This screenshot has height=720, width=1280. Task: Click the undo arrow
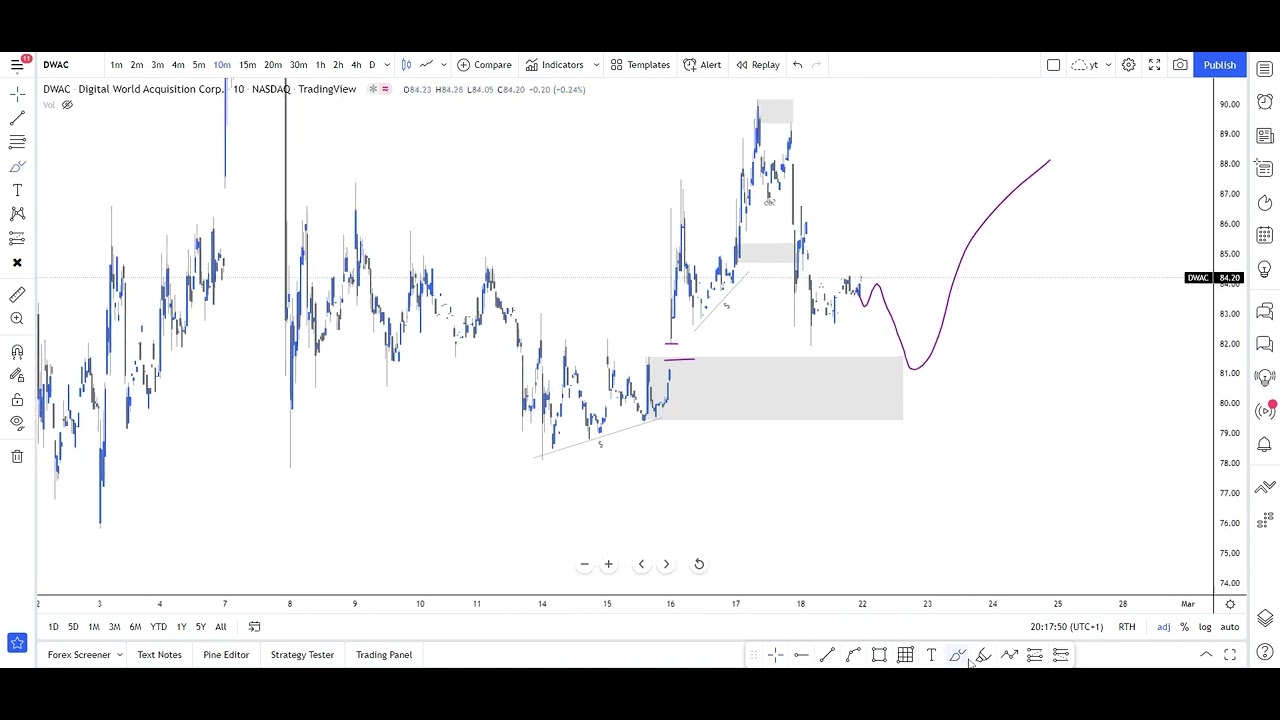point(797,65)
